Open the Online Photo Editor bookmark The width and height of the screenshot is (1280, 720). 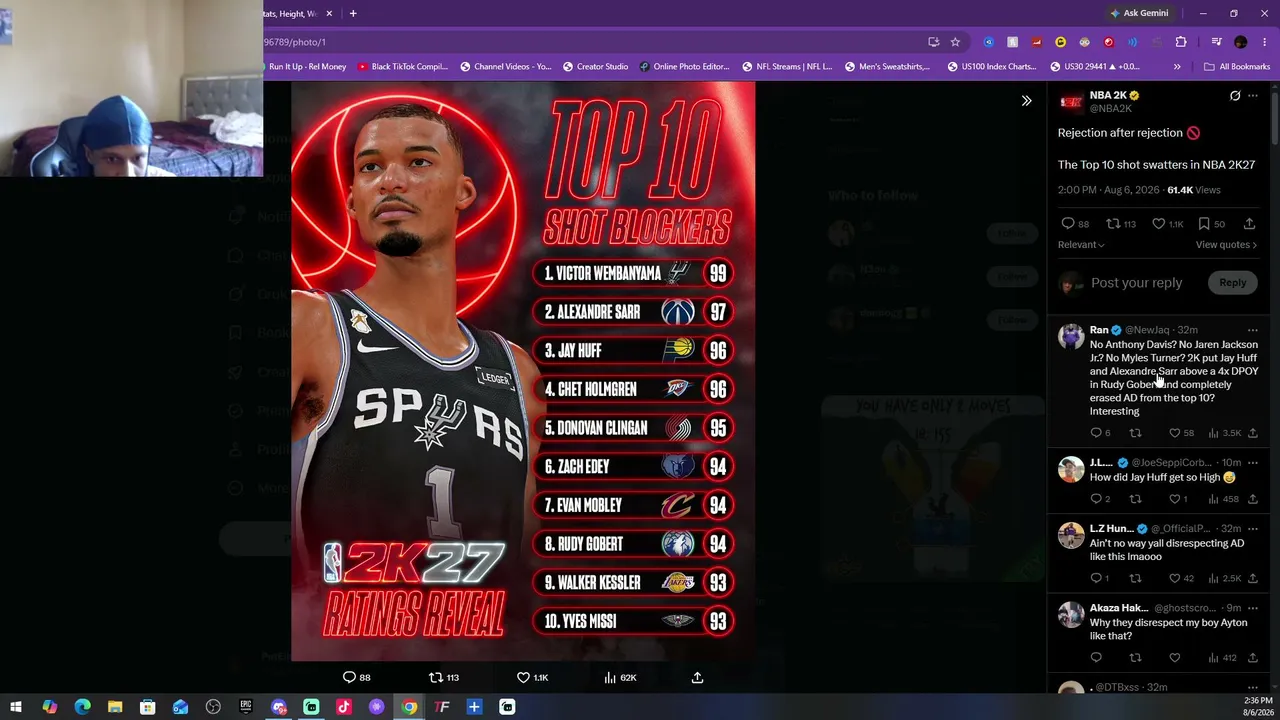point(684,67)
